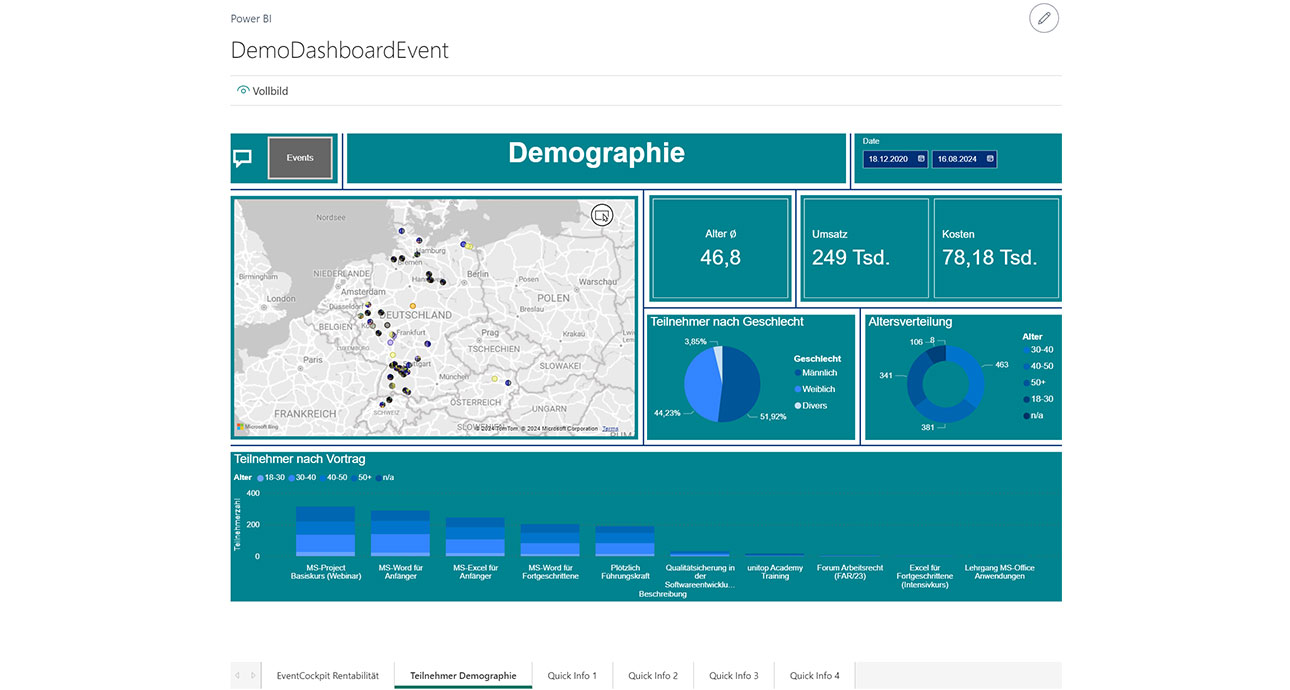Click the speech bubble icon beside Events
This screenshot has width=1290, height=690.
click(244, 157)
